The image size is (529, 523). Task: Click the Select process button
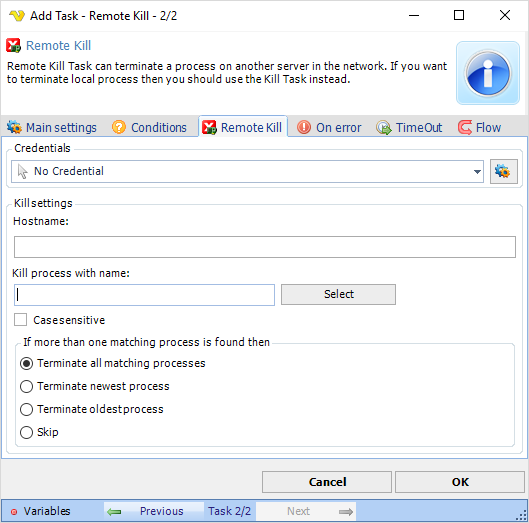point(338,294)
